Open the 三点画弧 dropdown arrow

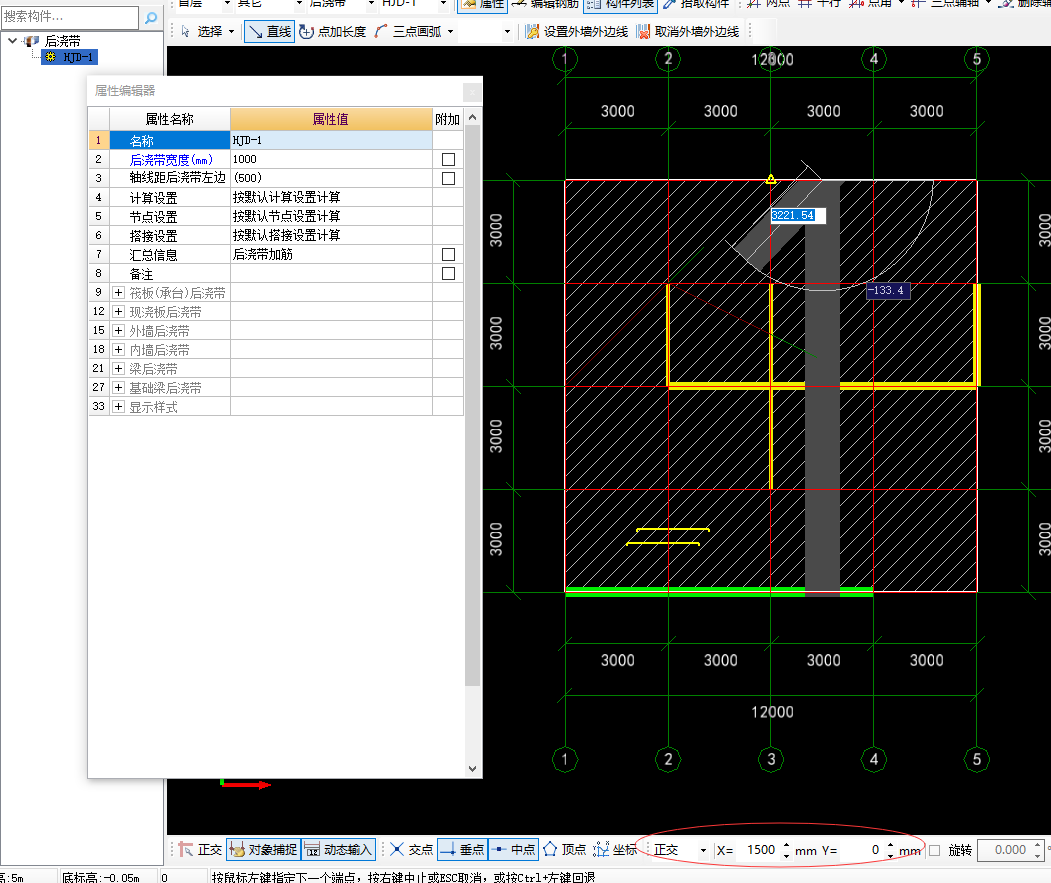(x=450, y=32)
